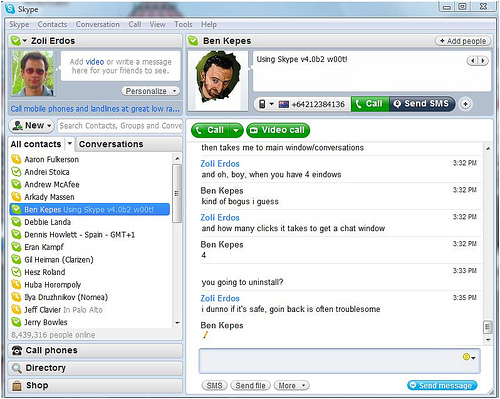Show previous mood message arrow
This screenshot has height=399, width=500.
pos(472,61)
